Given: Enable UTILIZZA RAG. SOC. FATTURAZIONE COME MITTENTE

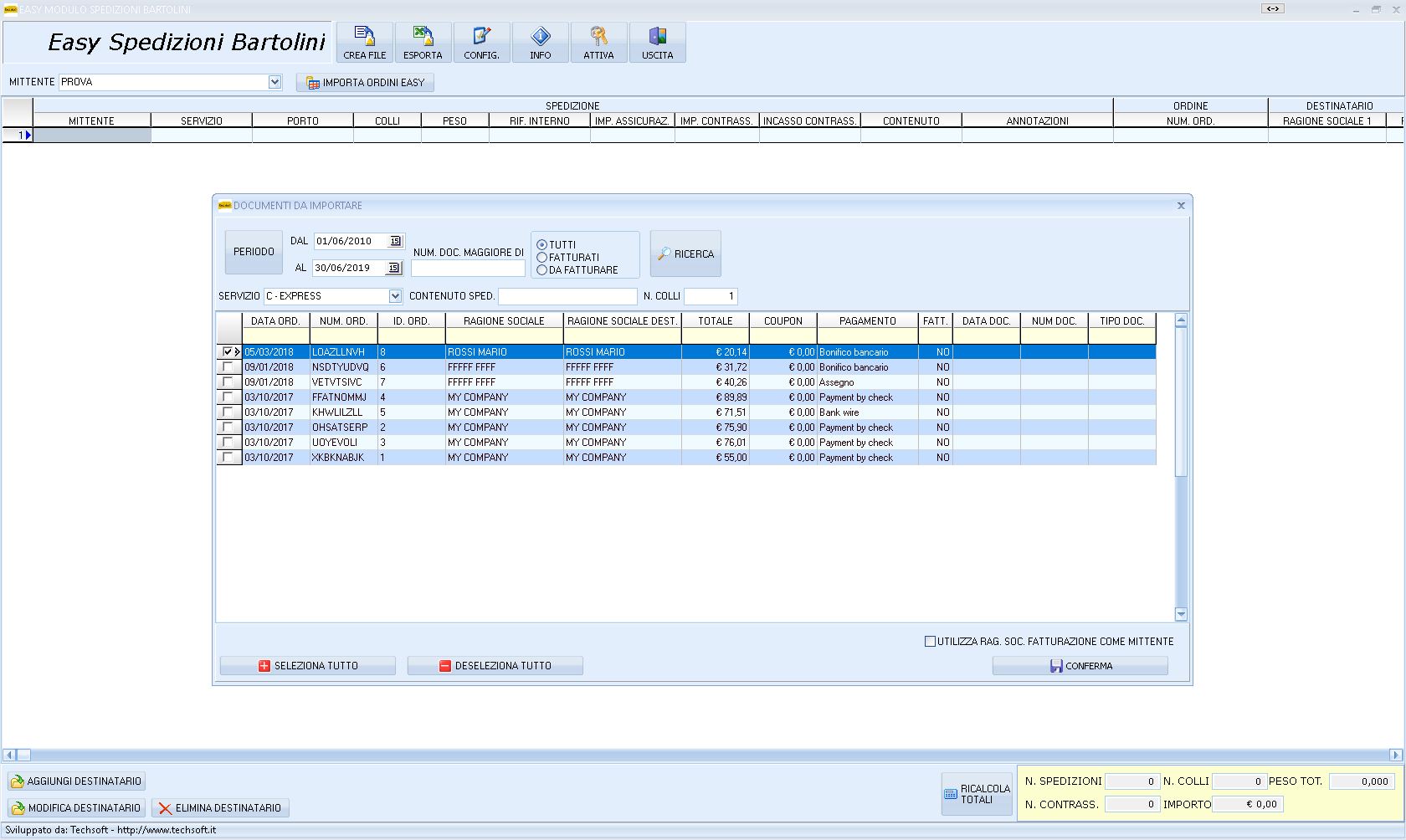Looking at the screenshot, I should (x=930, y=642).
